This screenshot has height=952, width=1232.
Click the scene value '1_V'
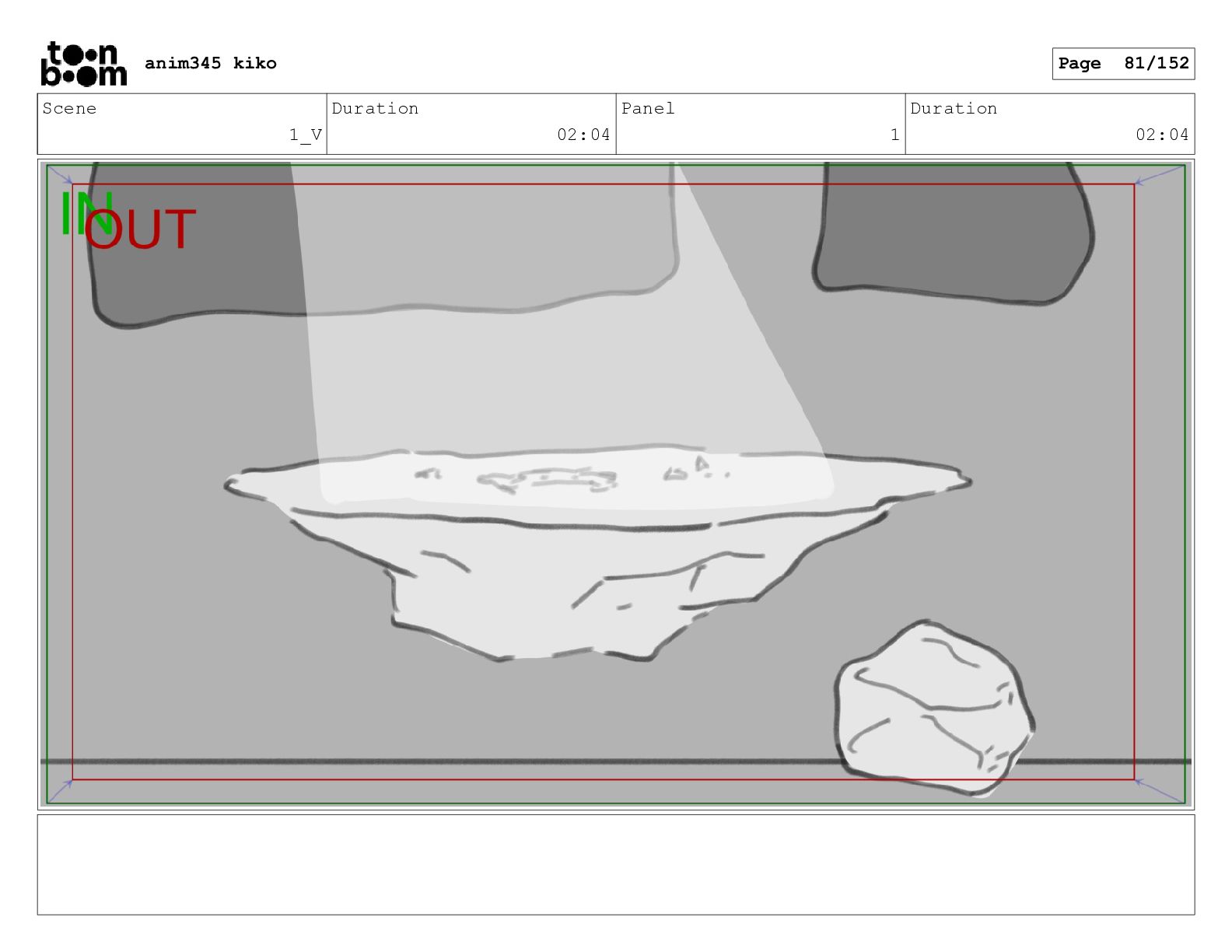point(306,135)
